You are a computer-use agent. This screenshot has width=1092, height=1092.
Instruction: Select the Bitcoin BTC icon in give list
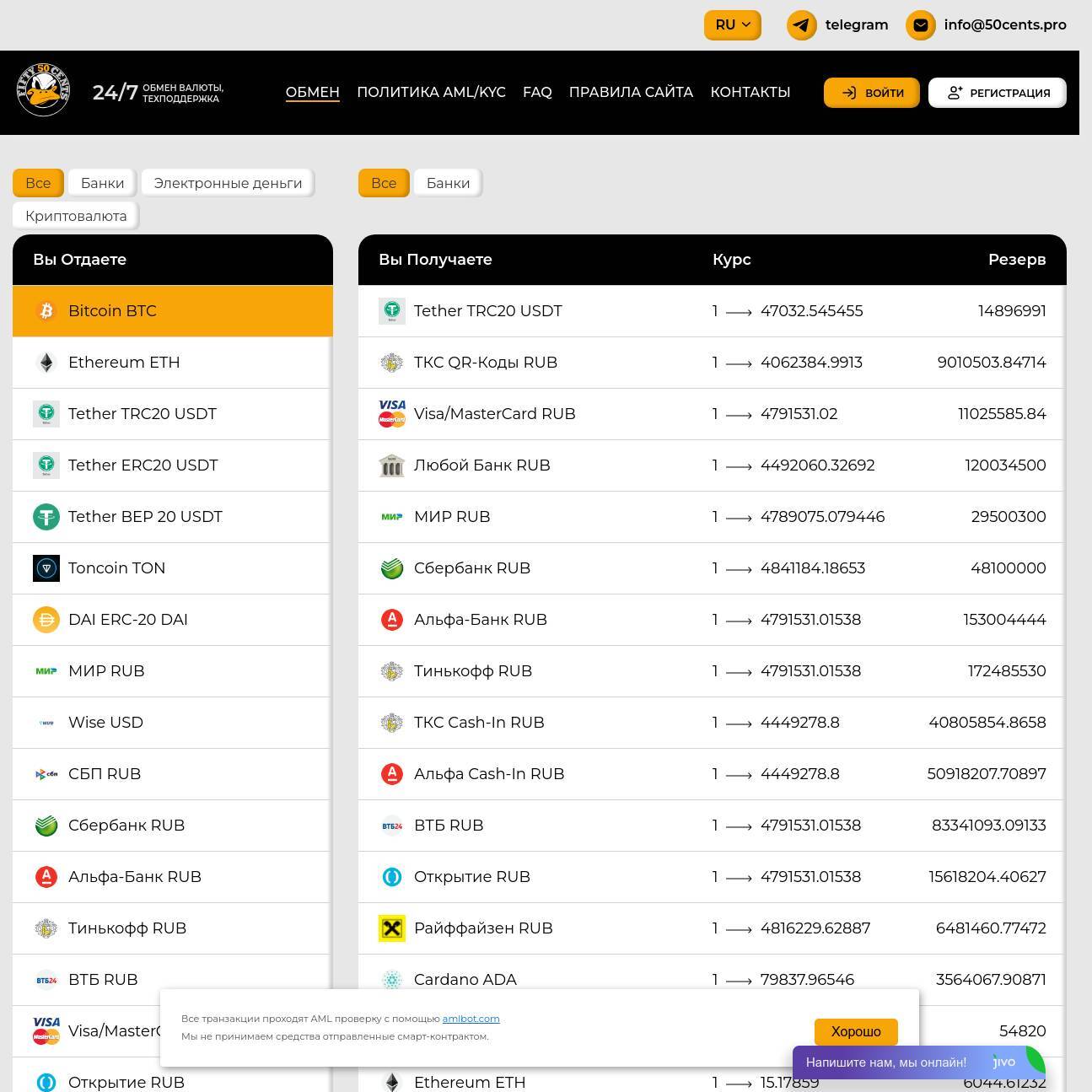point(46,311)
